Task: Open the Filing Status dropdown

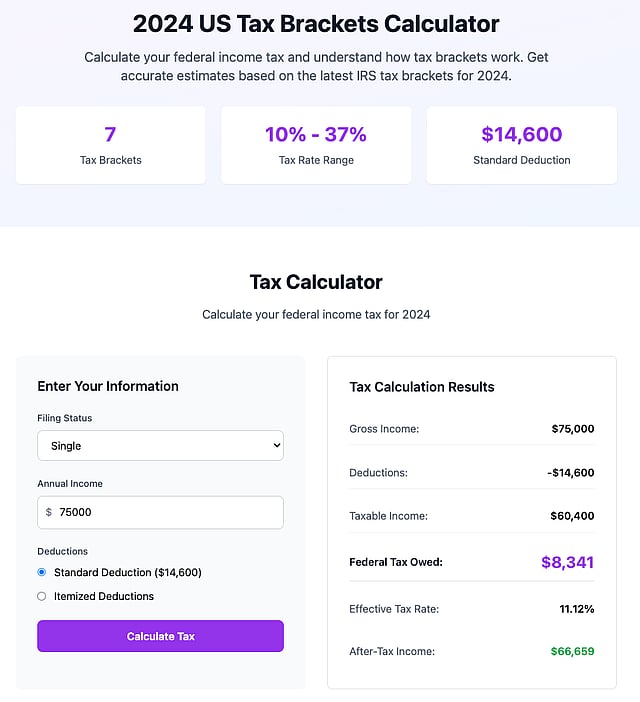Action: (x=160, y=446)
